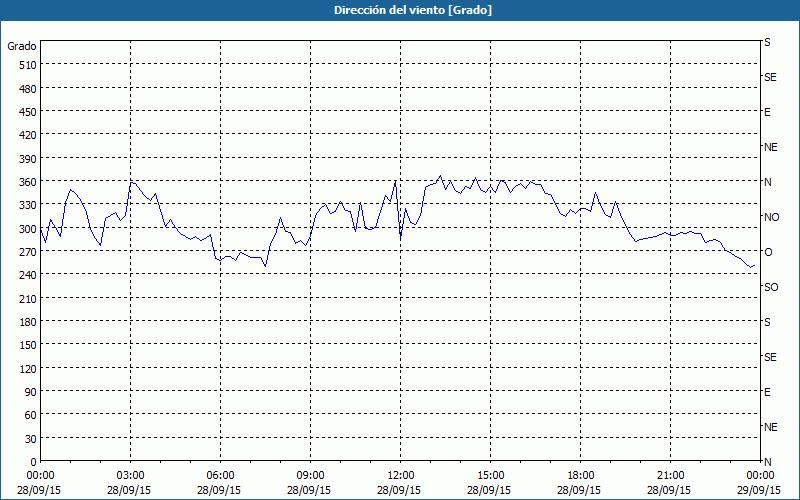800x500 pixels.
Task: Click the N compass label level with 360
Action: pos(768,182)
